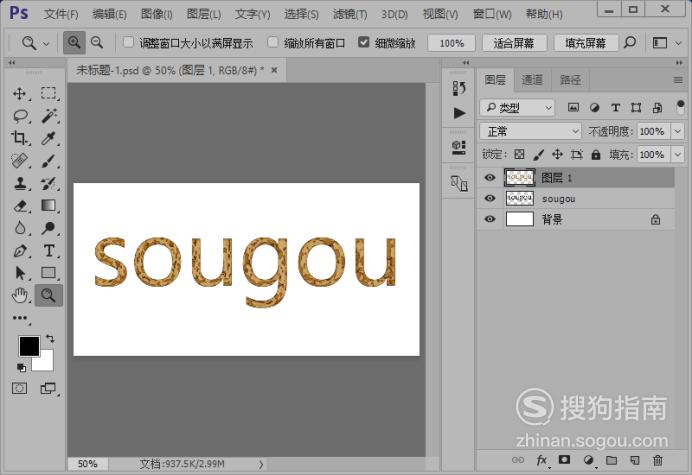Click the 填充屏幕 button
The image size is (692, 475).
(586, 43)
